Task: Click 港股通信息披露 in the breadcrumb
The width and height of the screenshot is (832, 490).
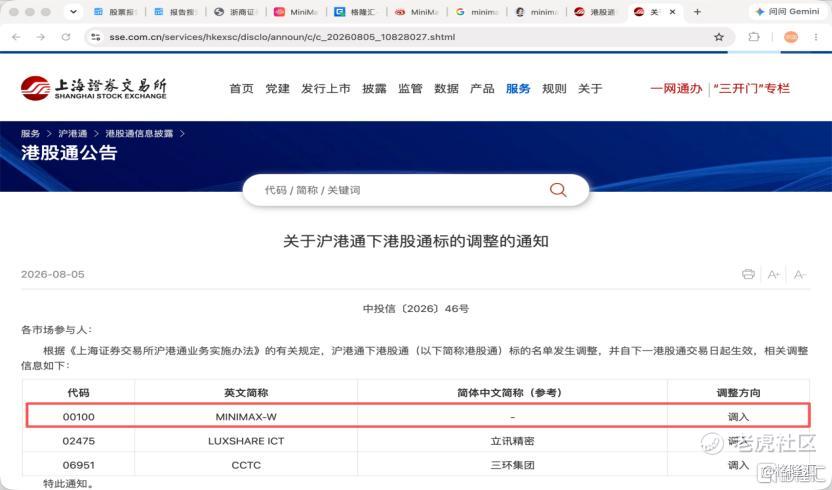Action: point(139,133)
